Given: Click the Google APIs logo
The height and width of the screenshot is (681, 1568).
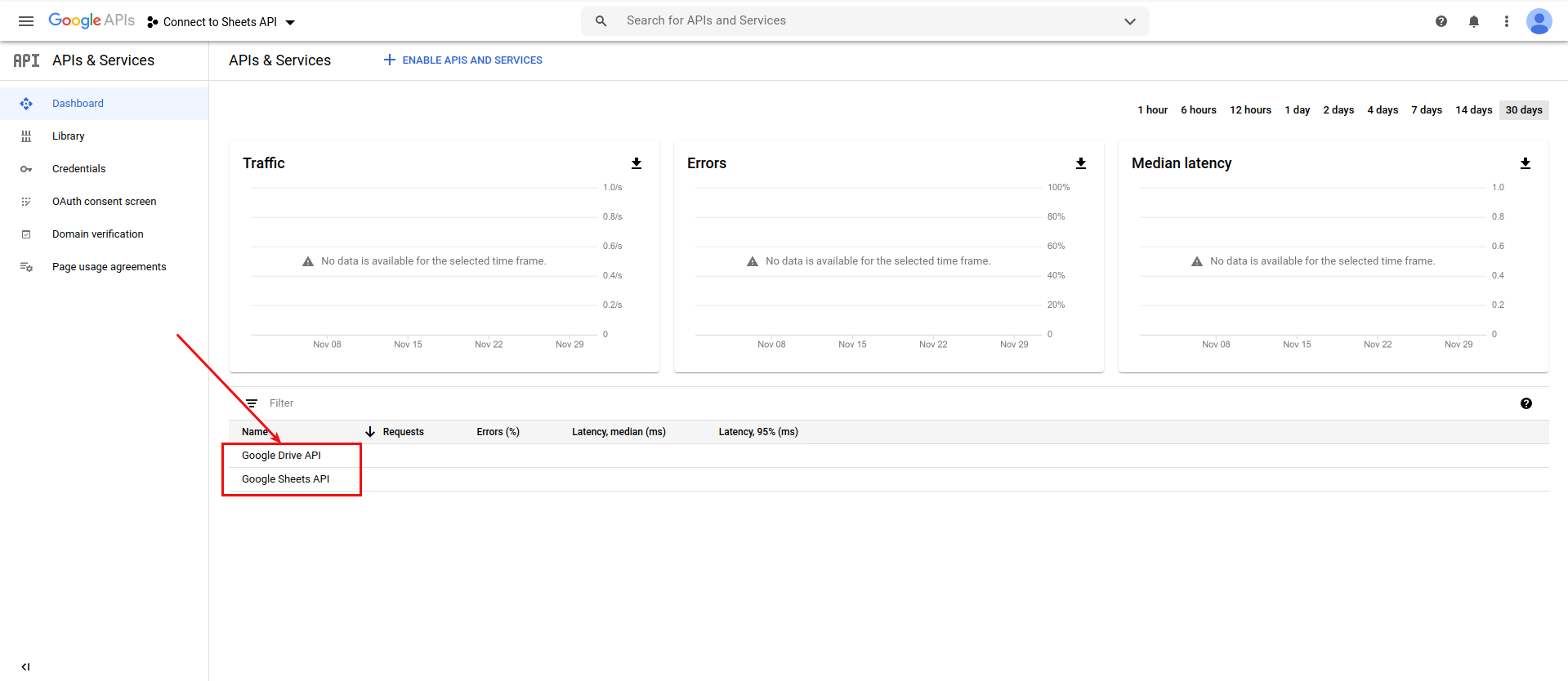Looking at the screenshot, I should (x=92, y=20).
